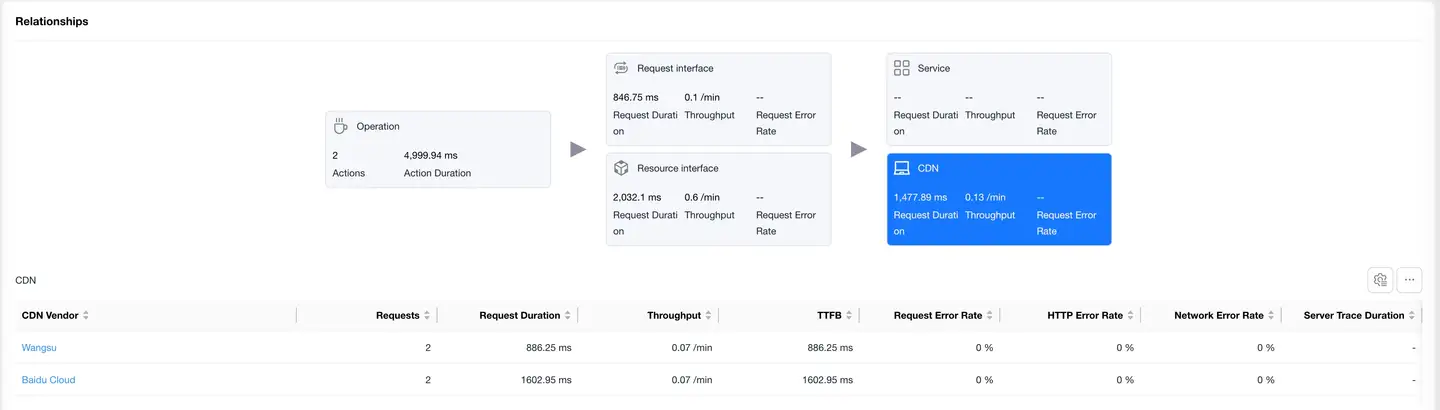
Task: Sort table by CDN Vendor column
Action: point(86,316)
